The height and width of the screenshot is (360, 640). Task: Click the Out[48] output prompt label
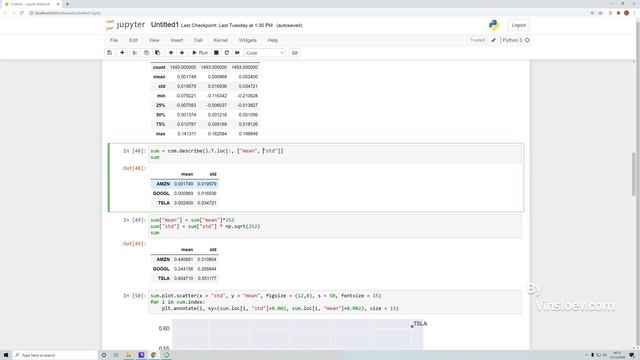point(134,168)
